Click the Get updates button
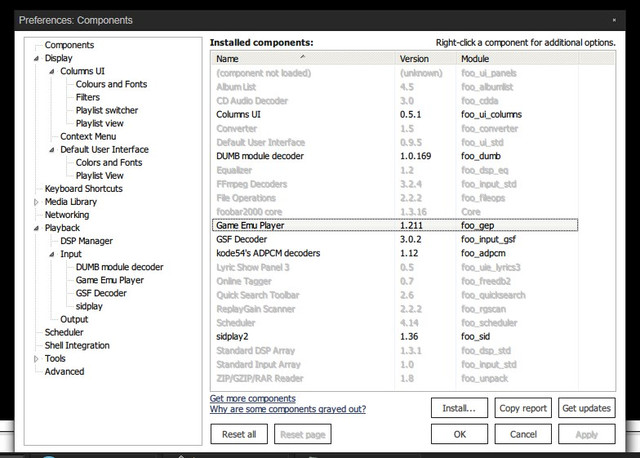Screen dimensions: 640x458 tap(587, 408)
